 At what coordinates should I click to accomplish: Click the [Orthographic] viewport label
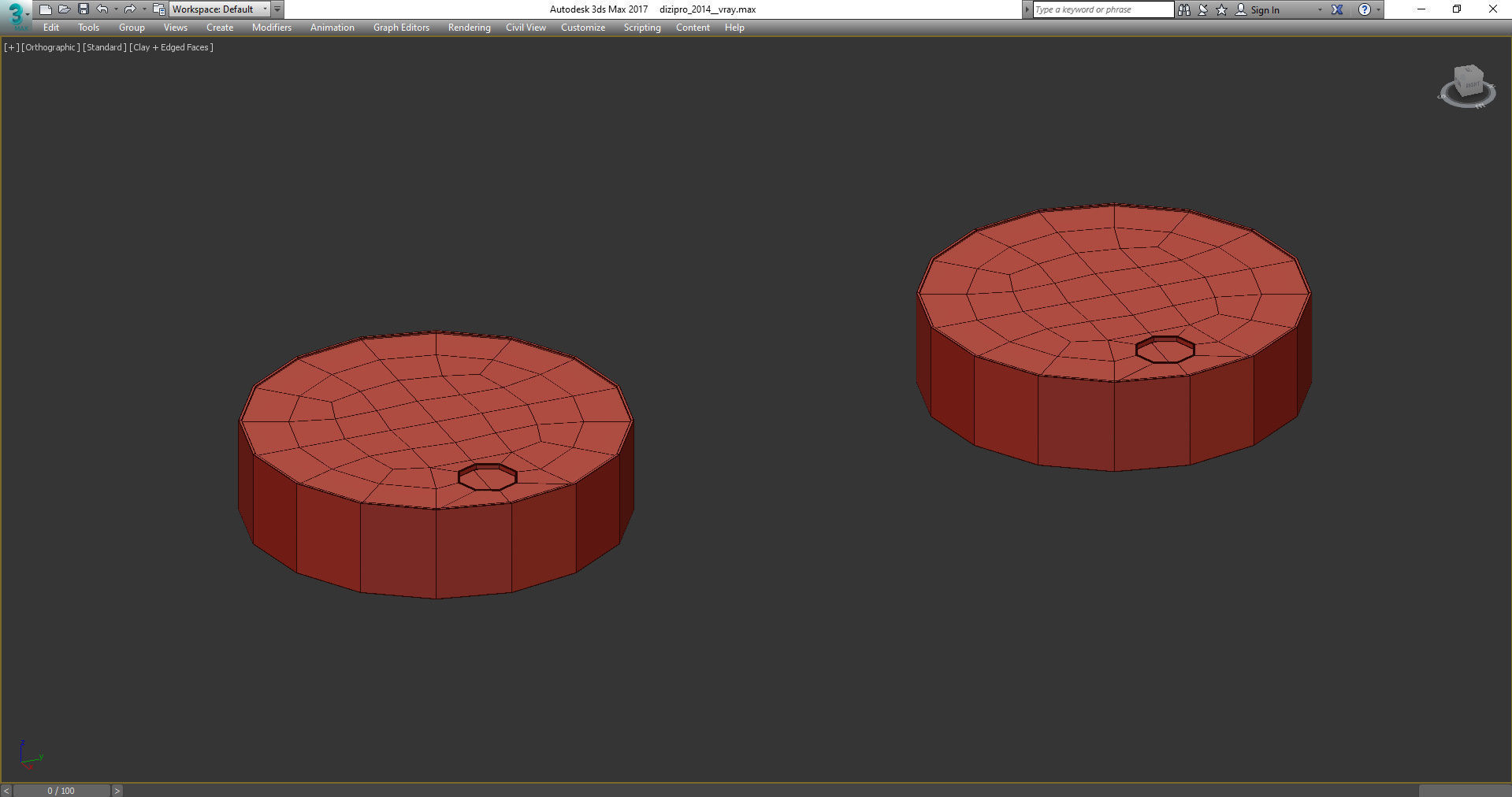pyautogui.click(x=50, y=47)
